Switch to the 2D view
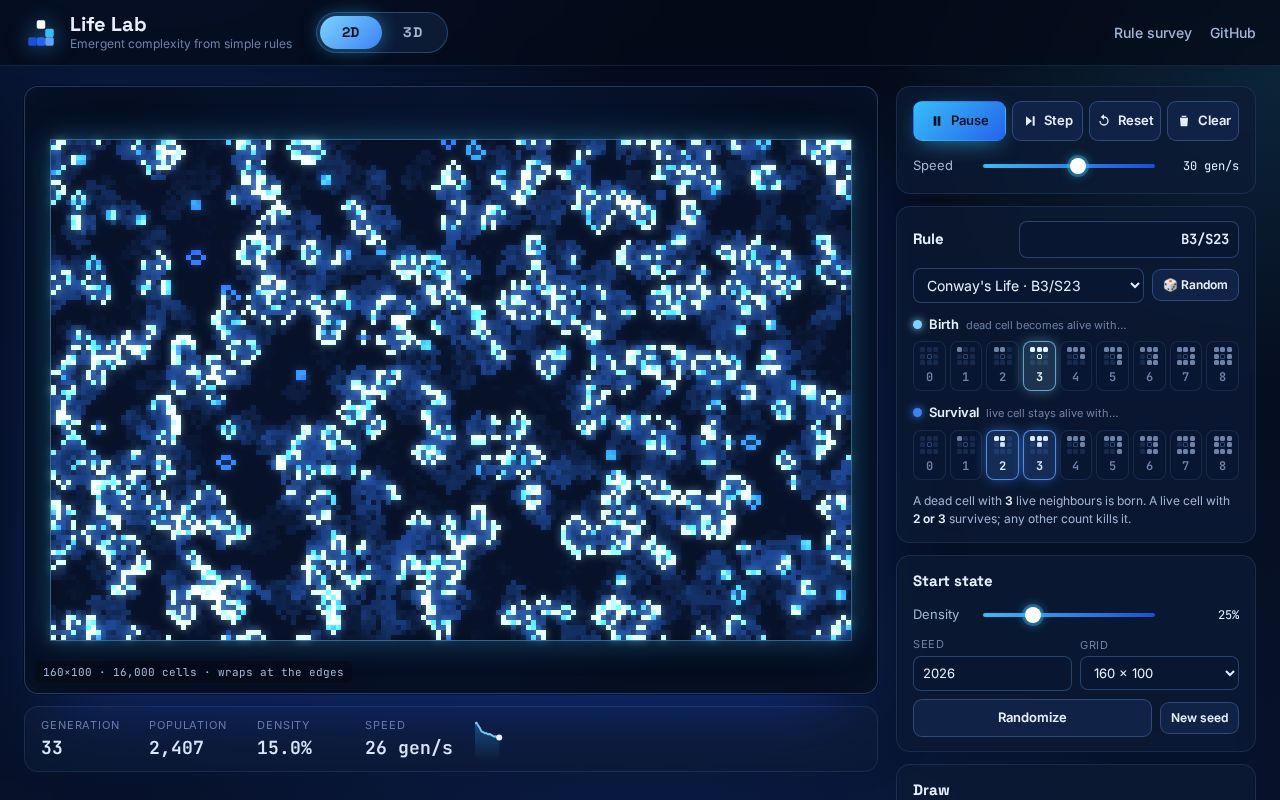 tap(351, 33)
